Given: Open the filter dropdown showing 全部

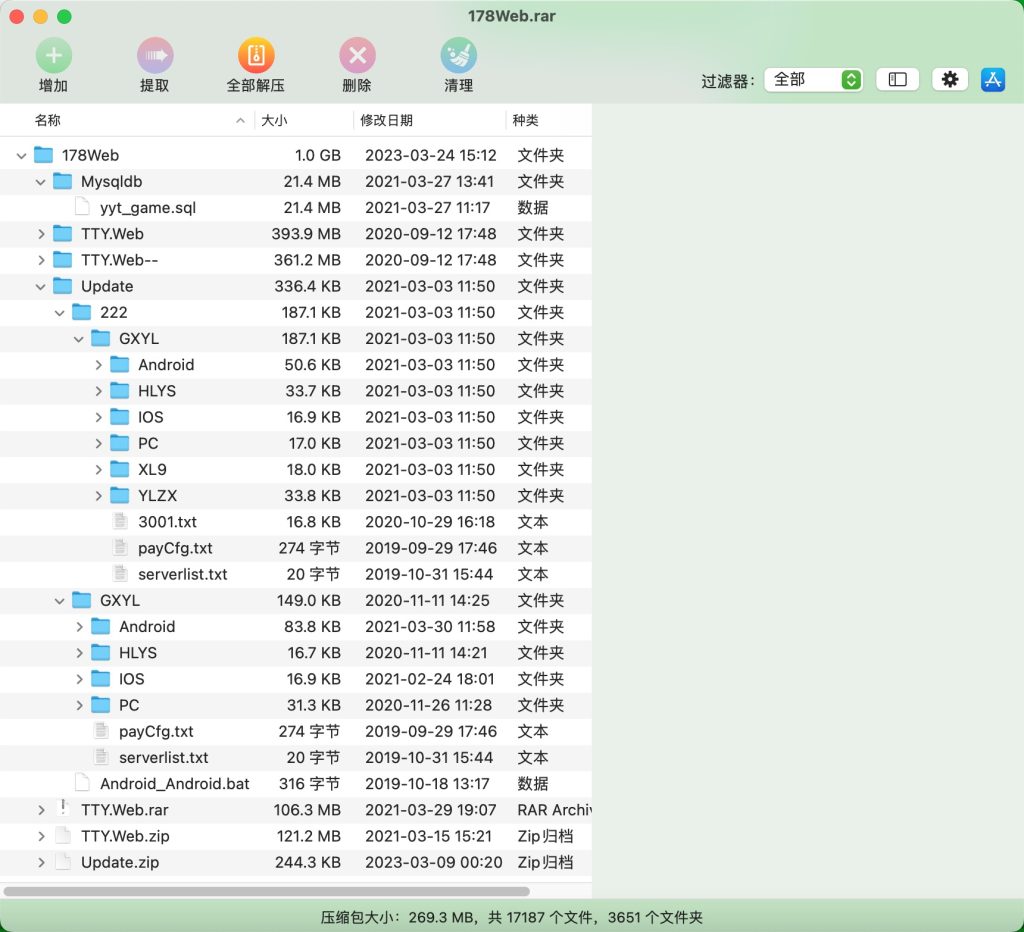Looking at the screenshot, I should (x=813, y=80).
